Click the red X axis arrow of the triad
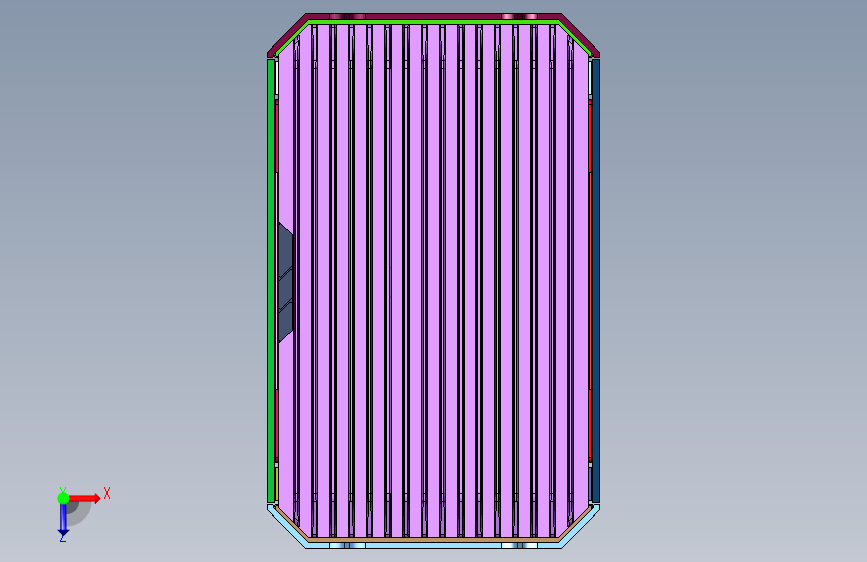This screenshot has width=867, height=562. point(85,498)
